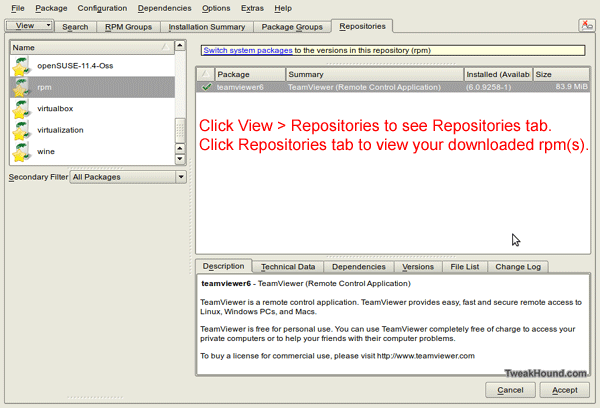This screenshot has height=408, width=600.
Task: Click the (6.0.9258-1) version cell
Action: pos(488,87)
